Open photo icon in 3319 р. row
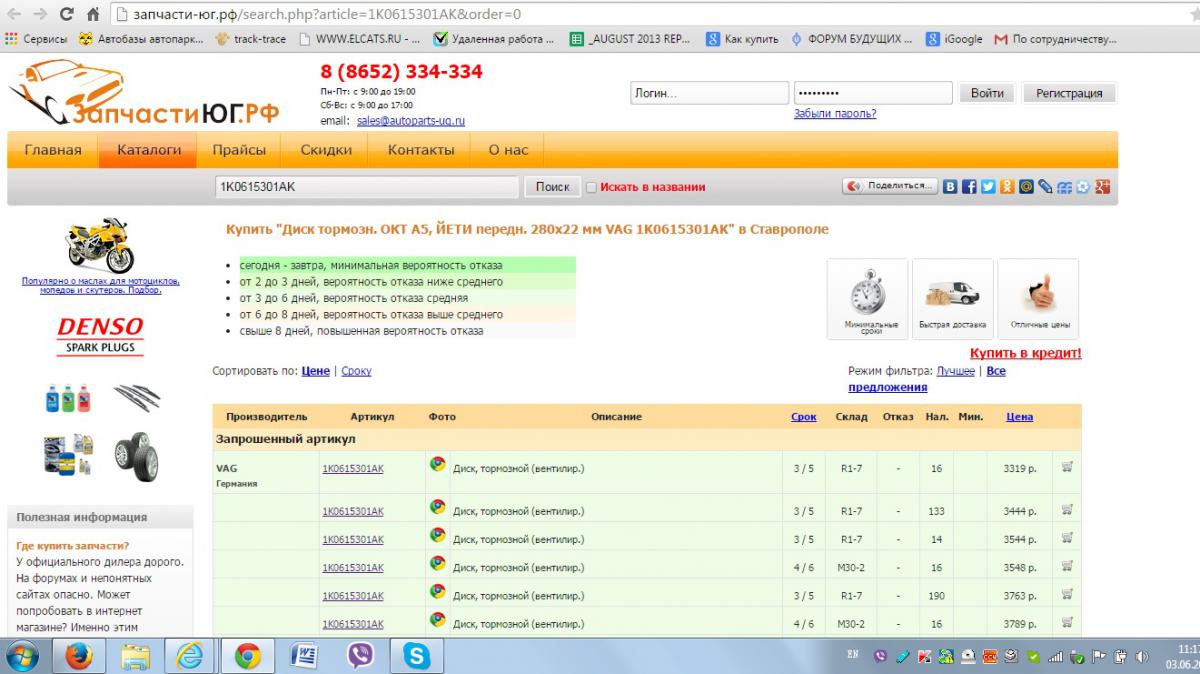Viewport: 1200px width, 674px height. [437, 463]
